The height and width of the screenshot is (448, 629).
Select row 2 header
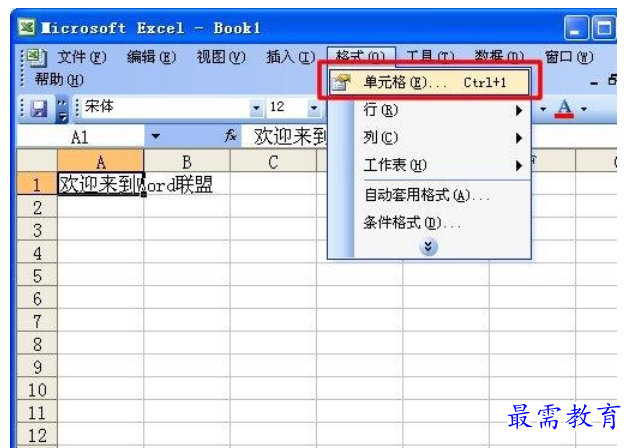(37, 207)
